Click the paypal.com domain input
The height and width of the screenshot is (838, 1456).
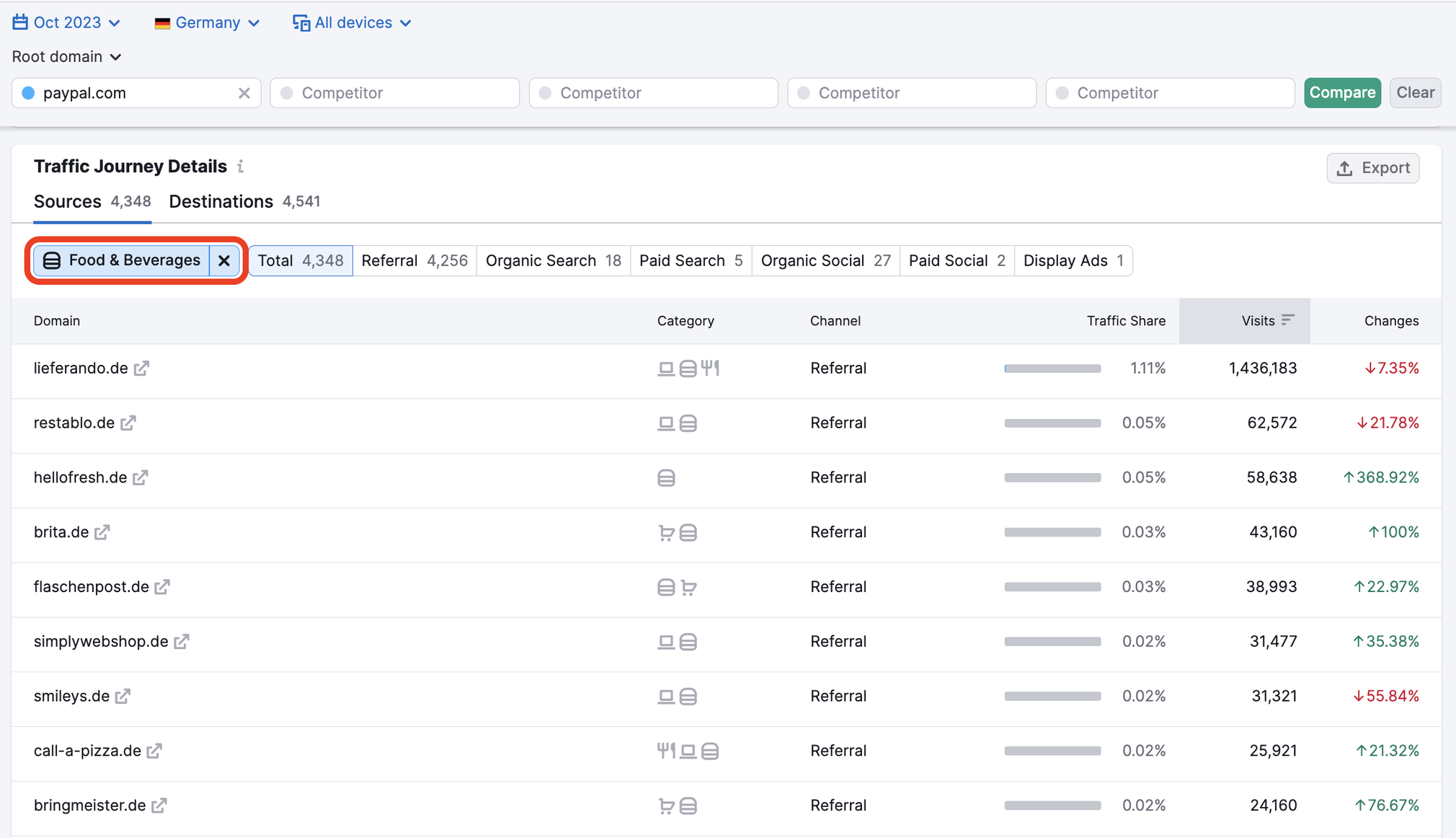tap(136, 93)
